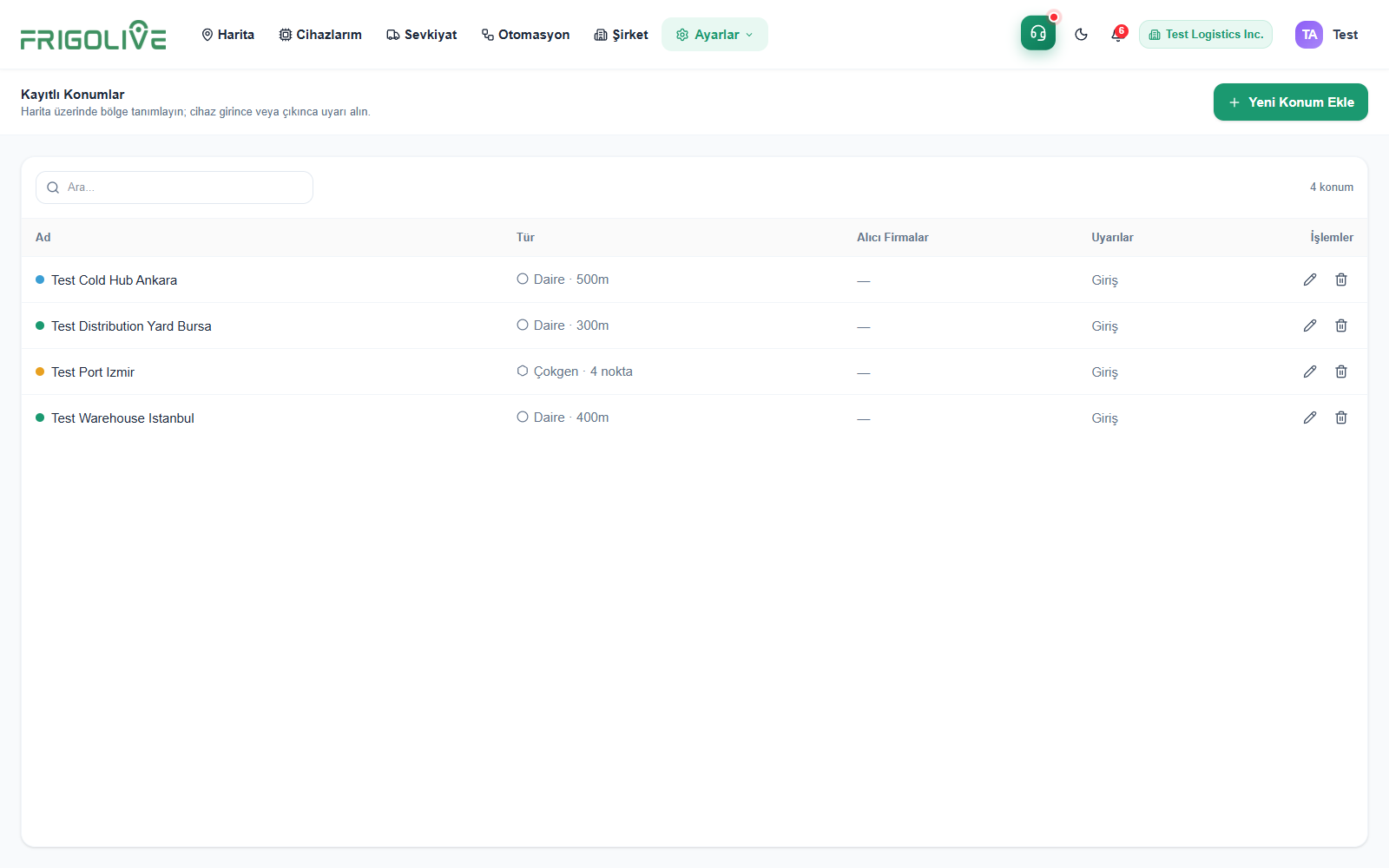
Task: Delete Test Cold Hub Ankara location
Action: click(x=1341, y=279)
